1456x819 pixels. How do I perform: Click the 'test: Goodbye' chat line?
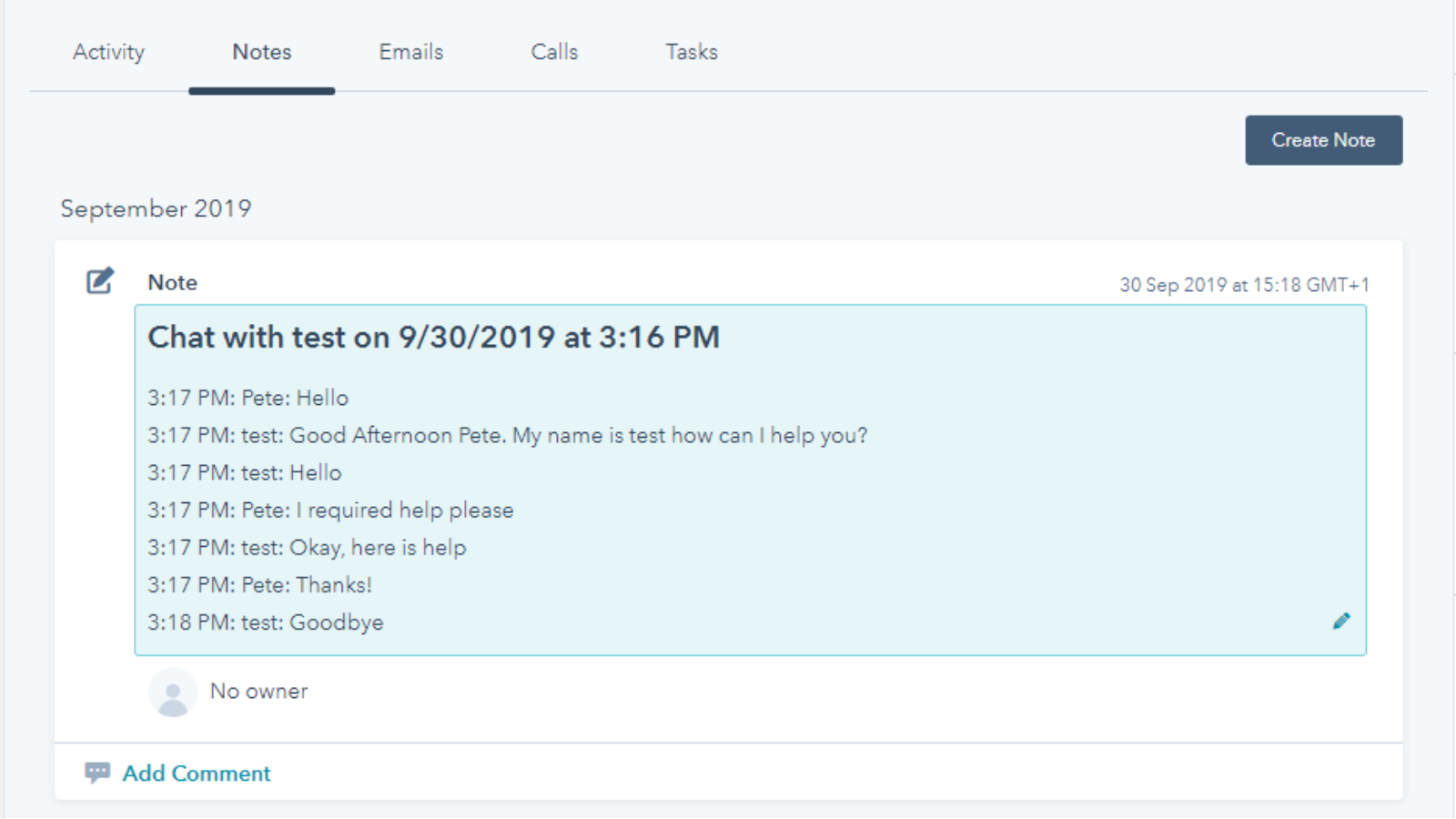265,622
